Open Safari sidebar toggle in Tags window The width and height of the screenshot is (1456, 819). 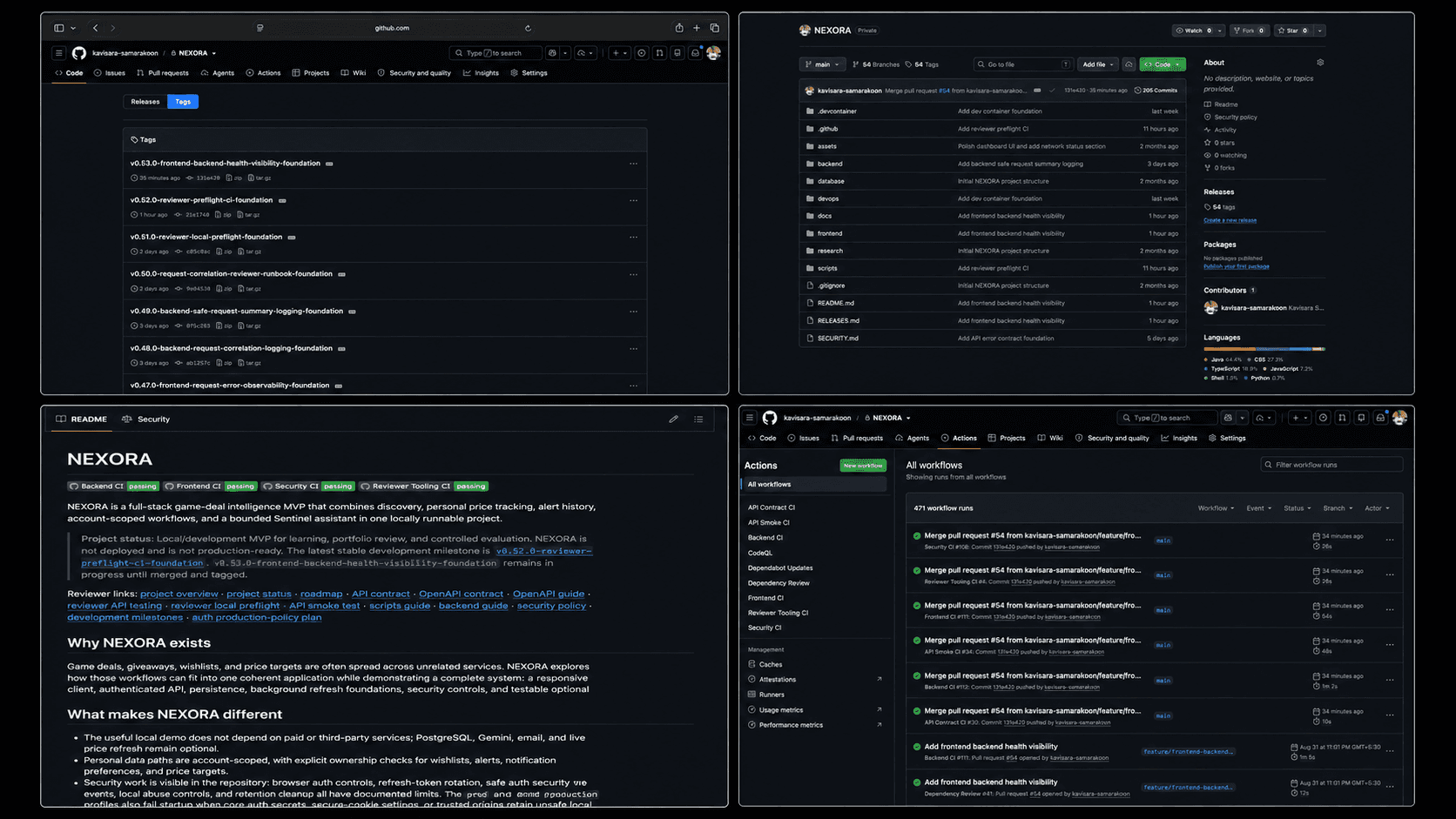[x=59, y=28]
